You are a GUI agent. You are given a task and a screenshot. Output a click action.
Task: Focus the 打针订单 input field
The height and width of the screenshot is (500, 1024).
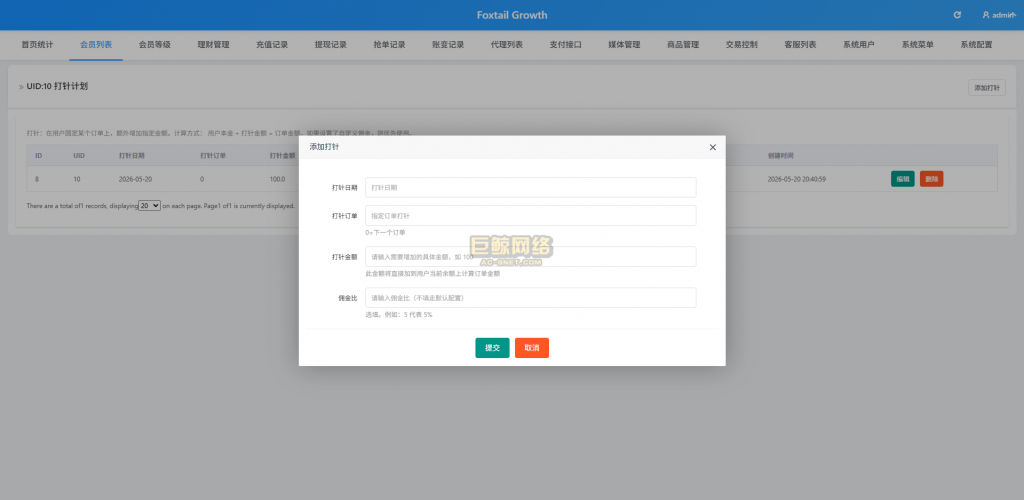pos(530,215)
